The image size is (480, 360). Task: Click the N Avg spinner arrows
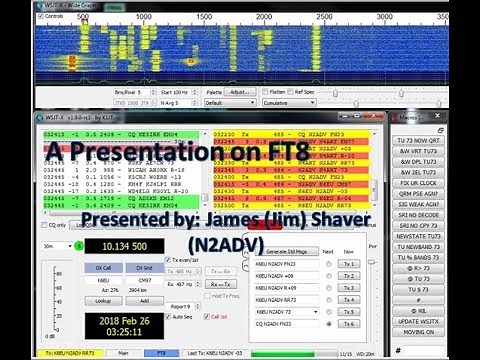coord(195,103)
